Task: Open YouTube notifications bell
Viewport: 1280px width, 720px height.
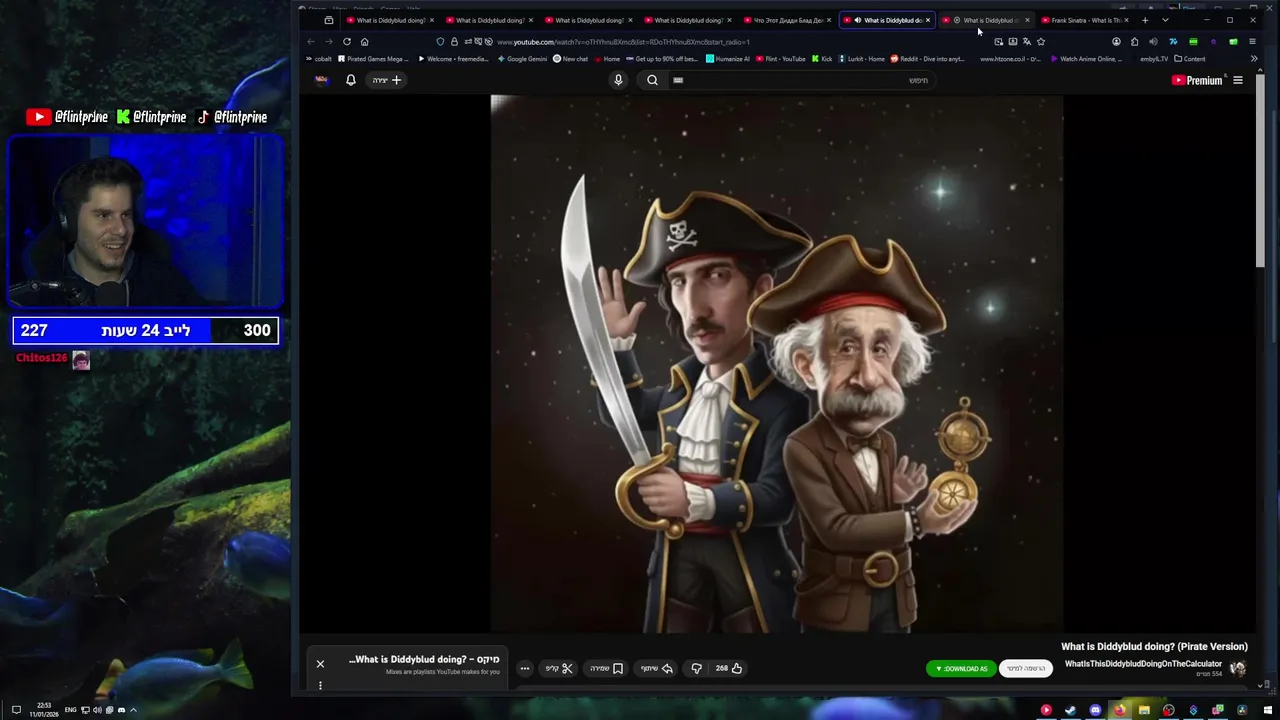Action: pos(351,80)
